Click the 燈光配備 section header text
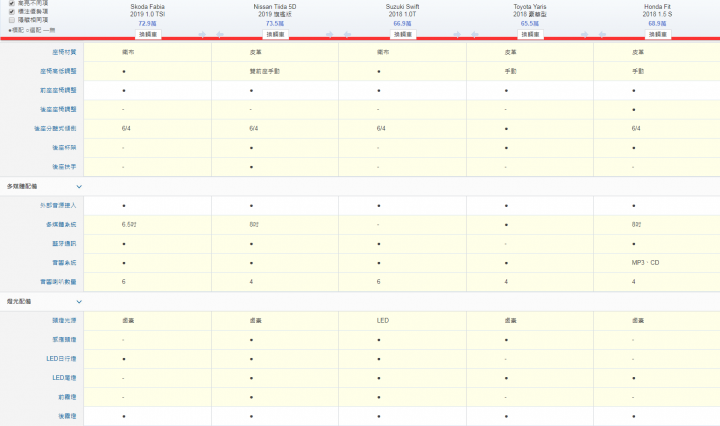 19,302
